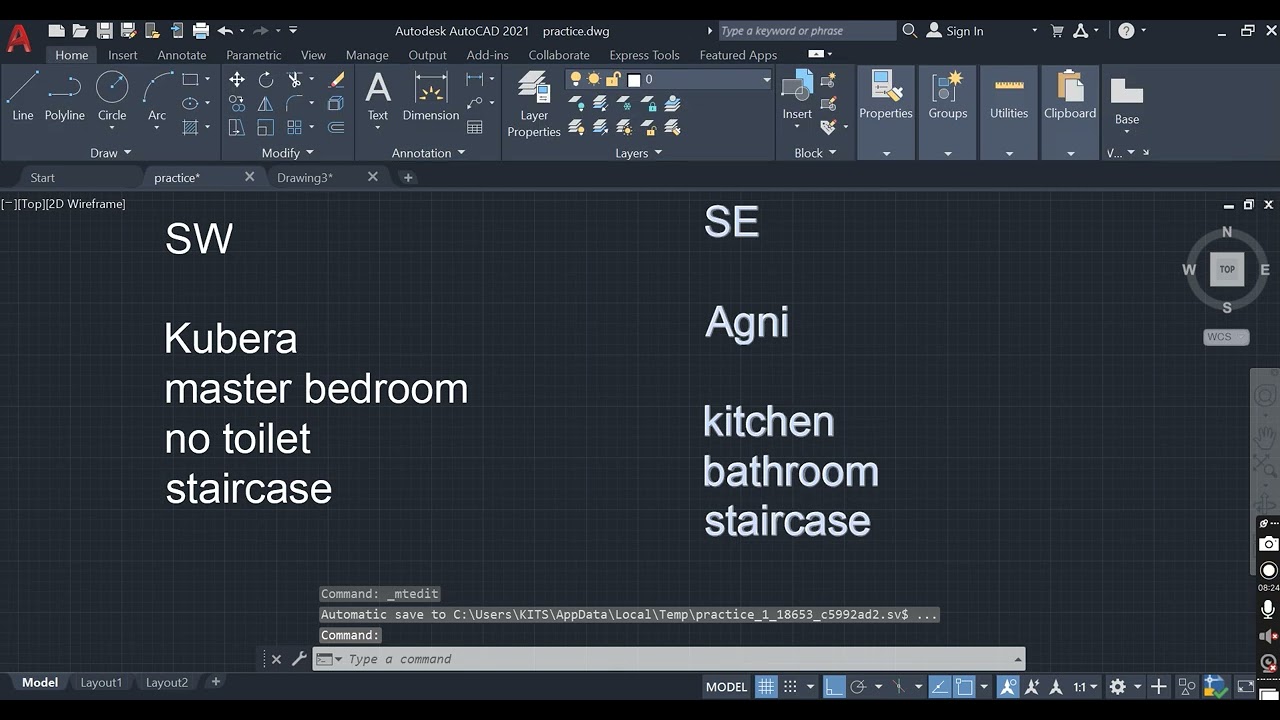Click the Rectangle tool icon

click(190, 79)
